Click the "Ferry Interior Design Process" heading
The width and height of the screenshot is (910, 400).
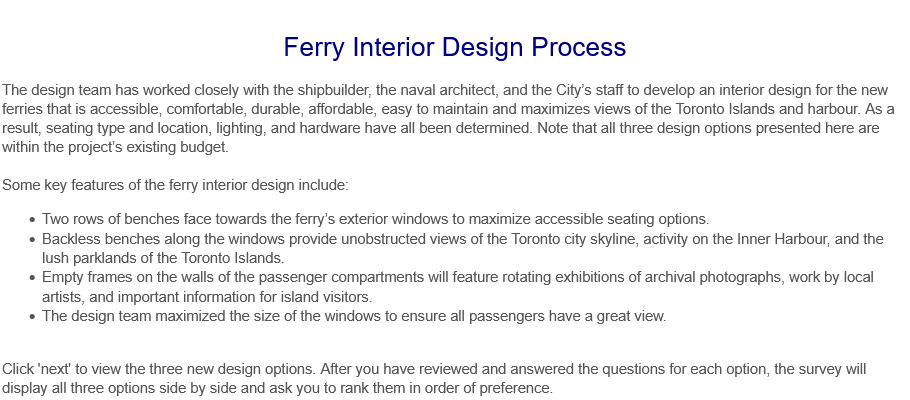tap(454, 47)
